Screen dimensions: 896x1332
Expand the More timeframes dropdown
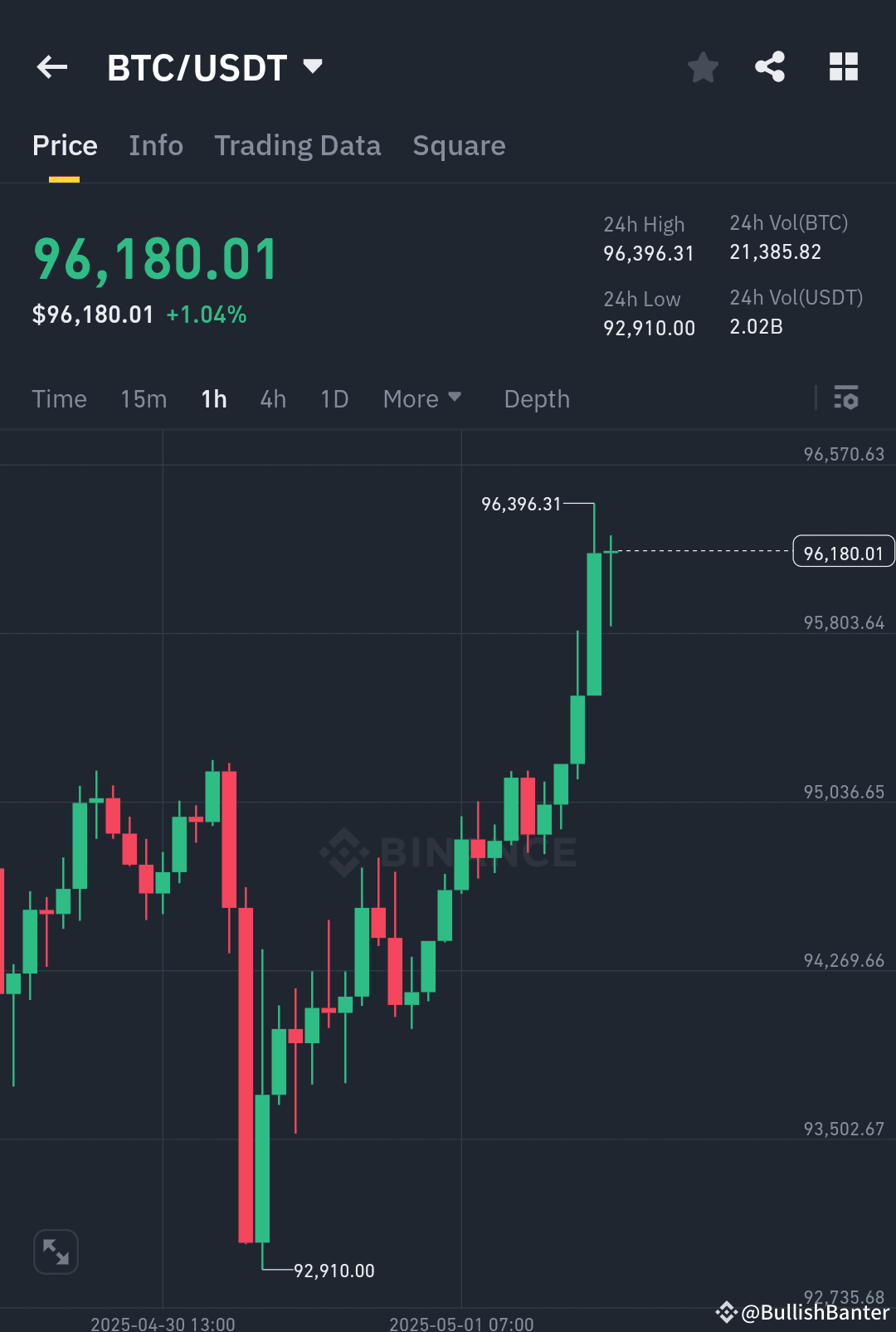coord(421,399)
